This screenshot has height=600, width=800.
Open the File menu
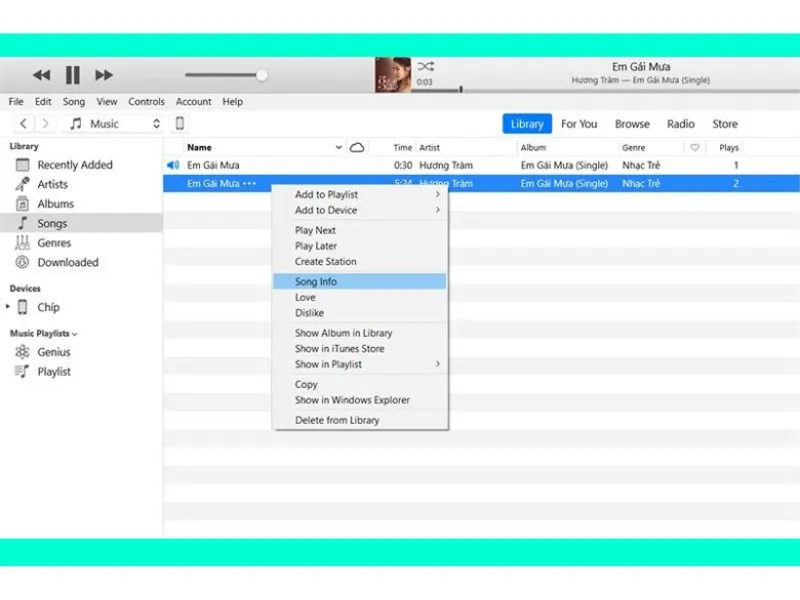coord(16,102)
